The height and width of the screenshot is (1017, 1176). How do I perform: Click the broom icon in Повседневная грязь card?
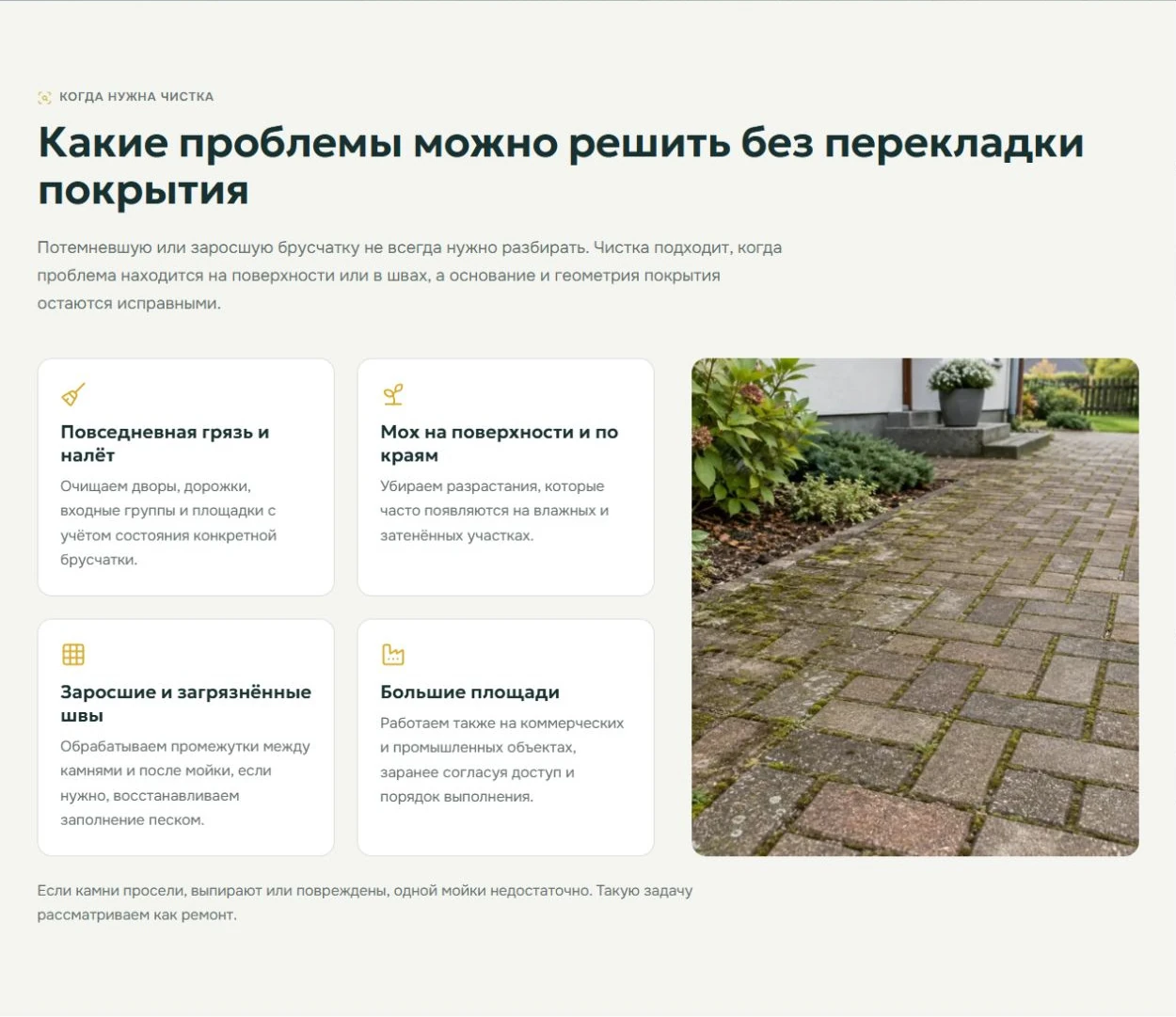point(73,394)
